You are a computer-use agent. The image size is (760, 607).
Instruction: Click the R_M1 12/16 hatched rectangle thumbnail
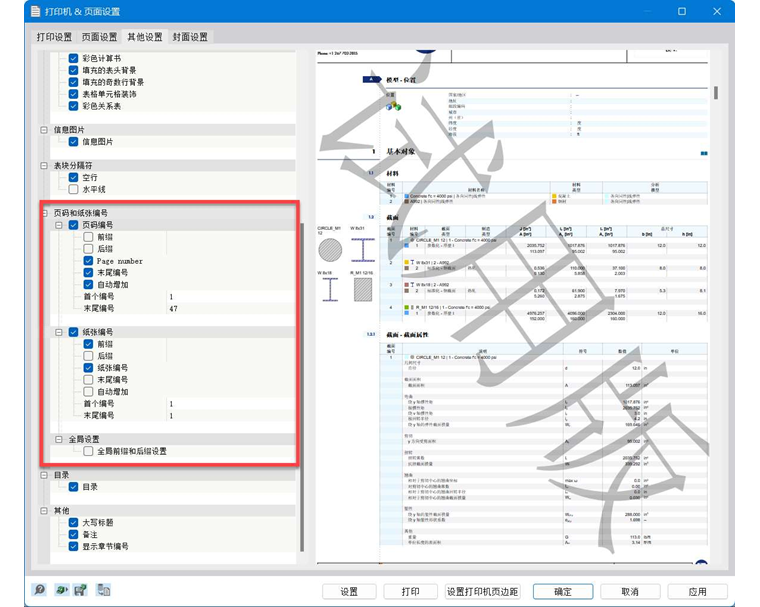coord(363,289)
